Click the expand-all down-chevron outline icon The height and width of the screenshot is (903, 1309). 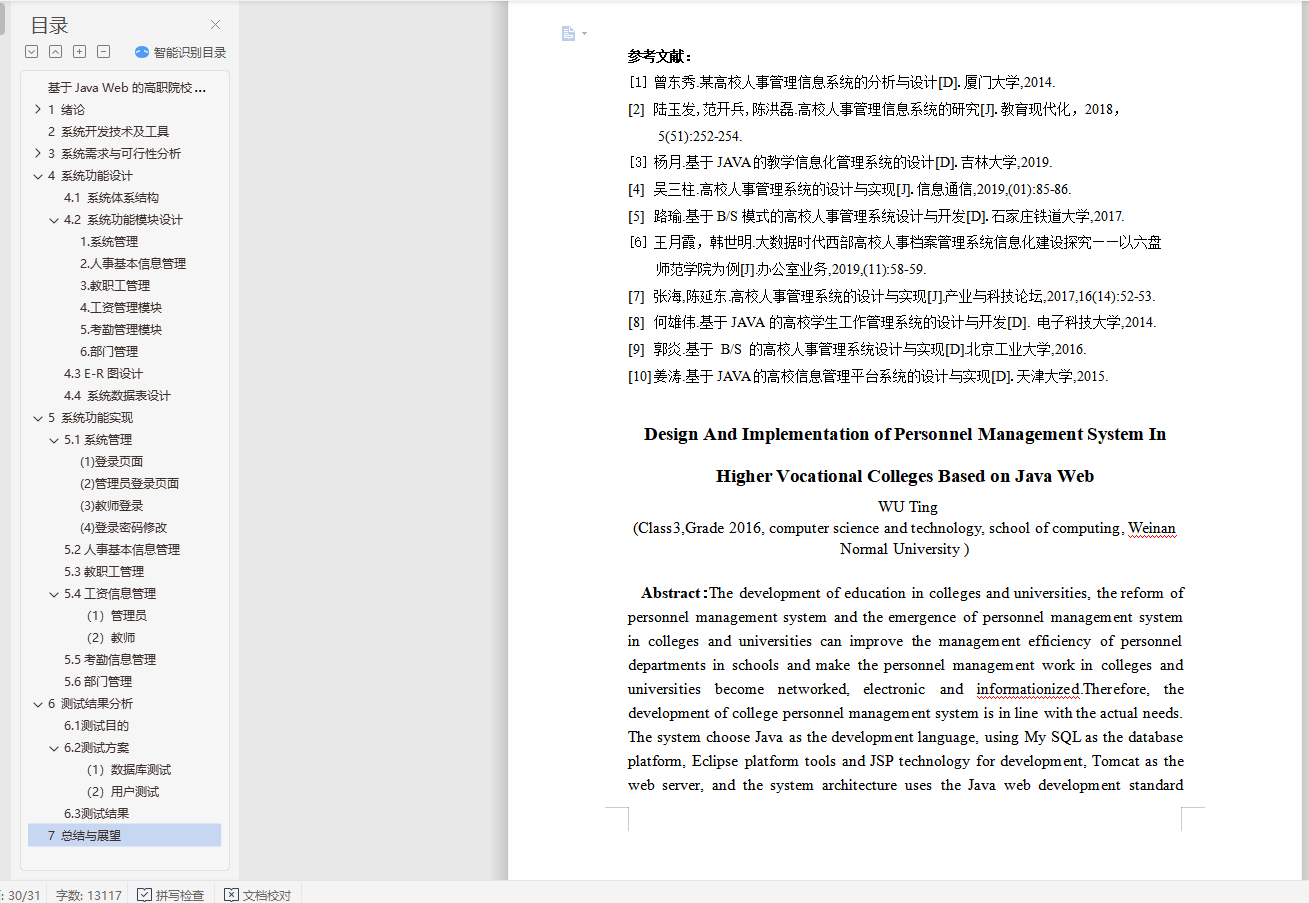32,52
